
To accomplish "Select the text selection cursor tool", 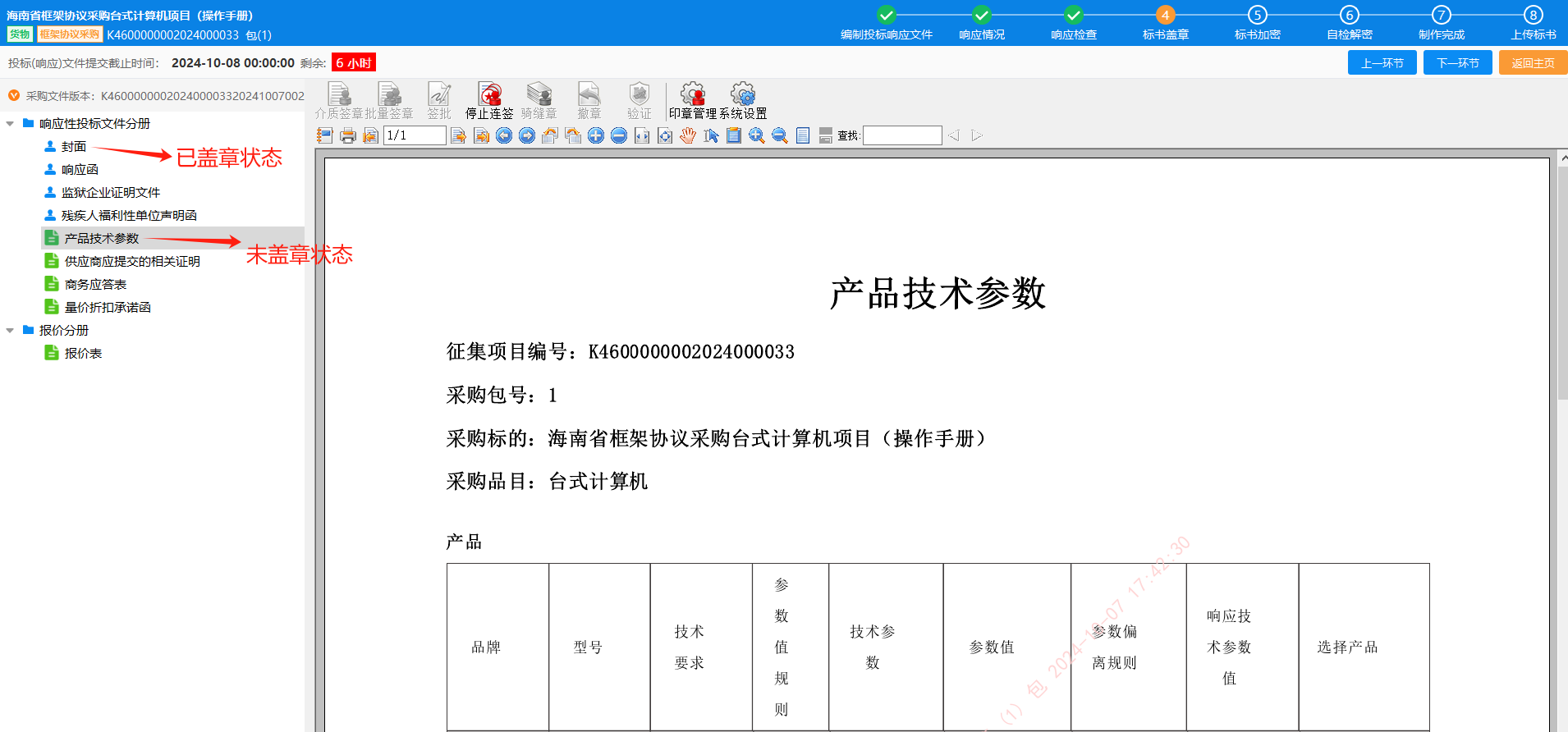I will (711, 135).
